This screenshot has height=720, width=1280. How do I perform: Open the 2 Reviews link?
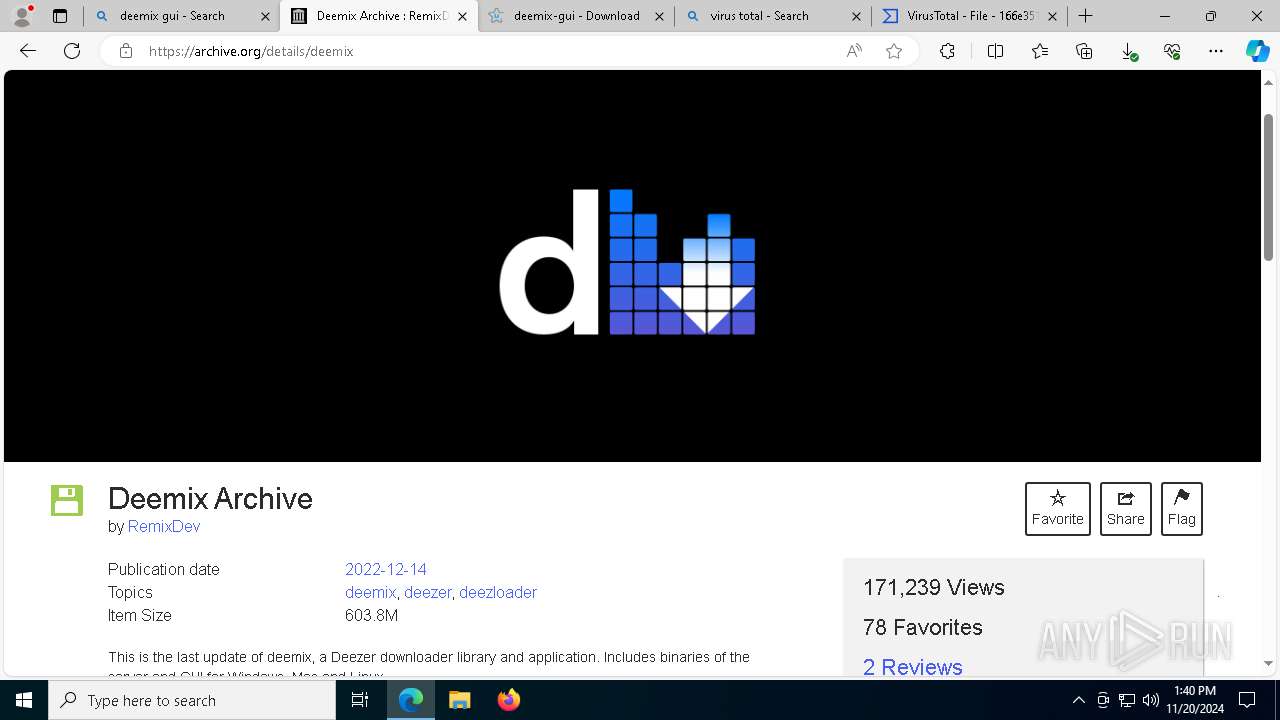(913, 667)
